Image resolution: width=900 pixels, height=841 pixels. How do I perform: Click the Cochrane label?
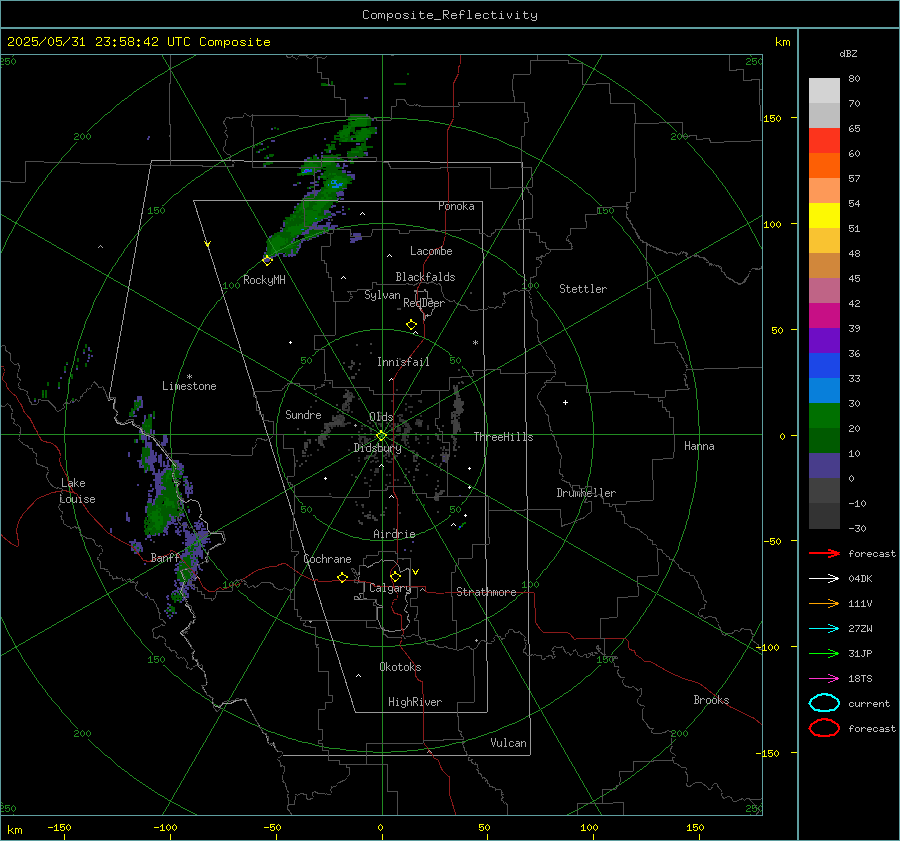327,559
